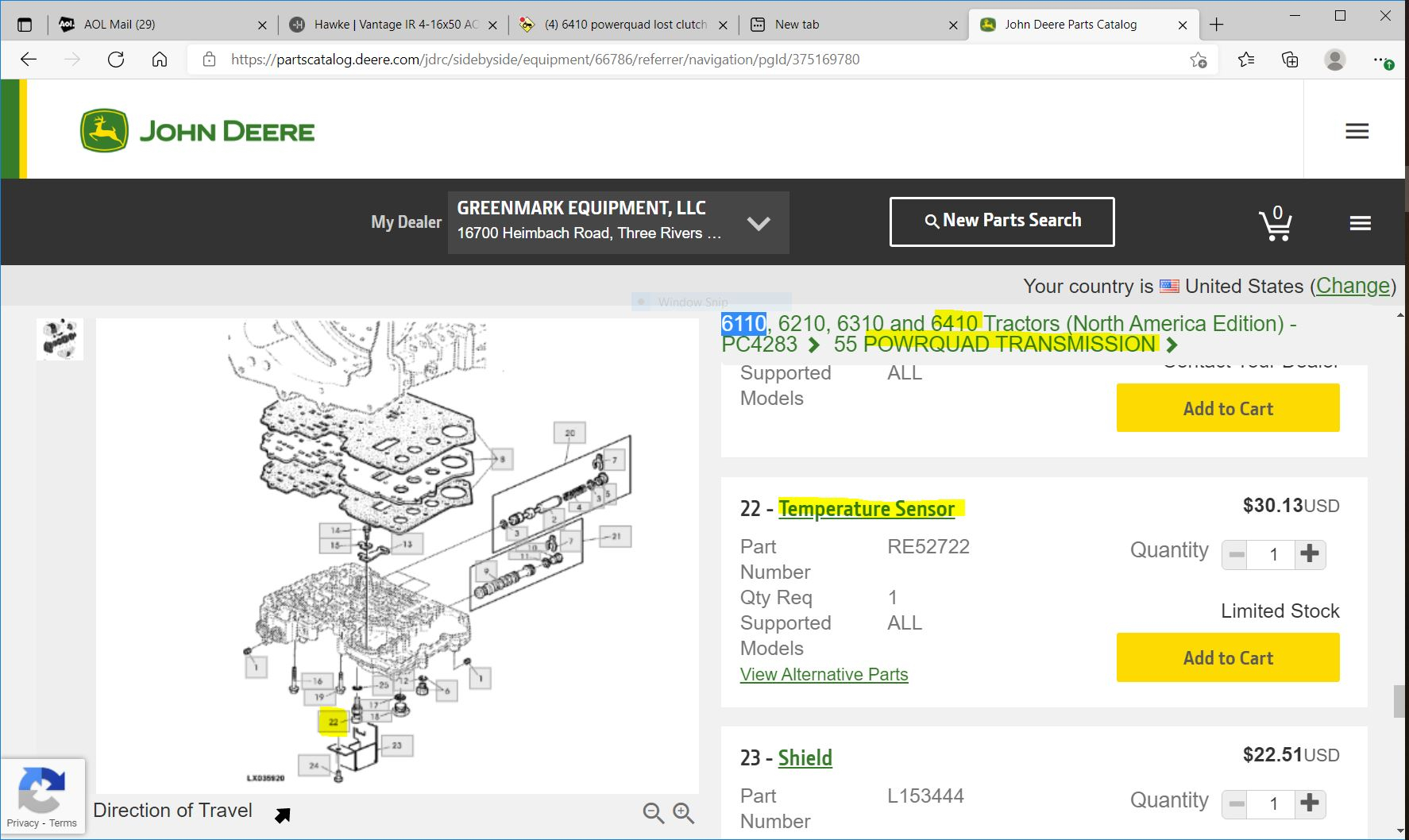Open the tab actions menu icon
The image size is (1409, 840).
click(x=25, y=25)
